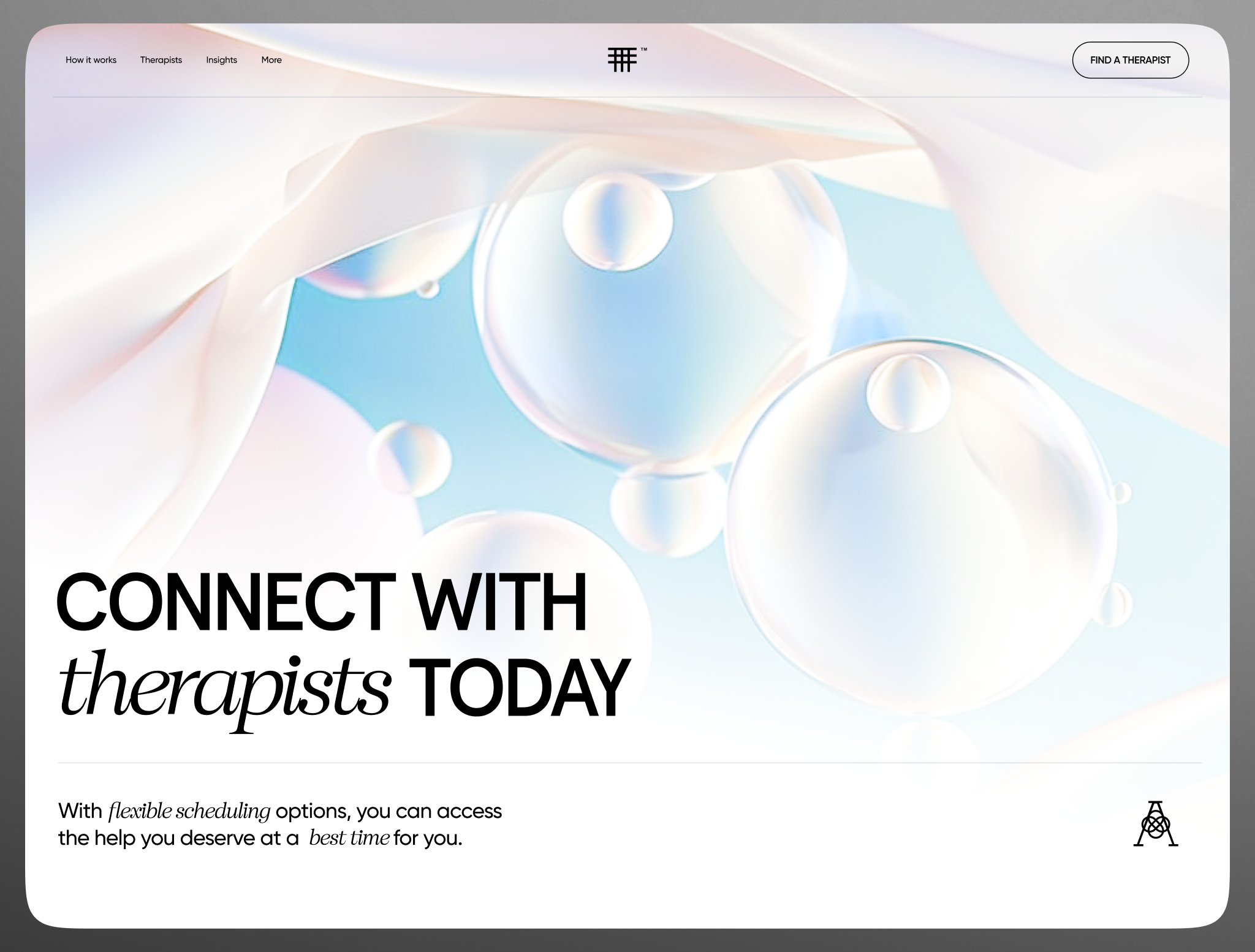
Task: Select the monogram 'A' emblem near the bottom right
Action: (1157, 824)
